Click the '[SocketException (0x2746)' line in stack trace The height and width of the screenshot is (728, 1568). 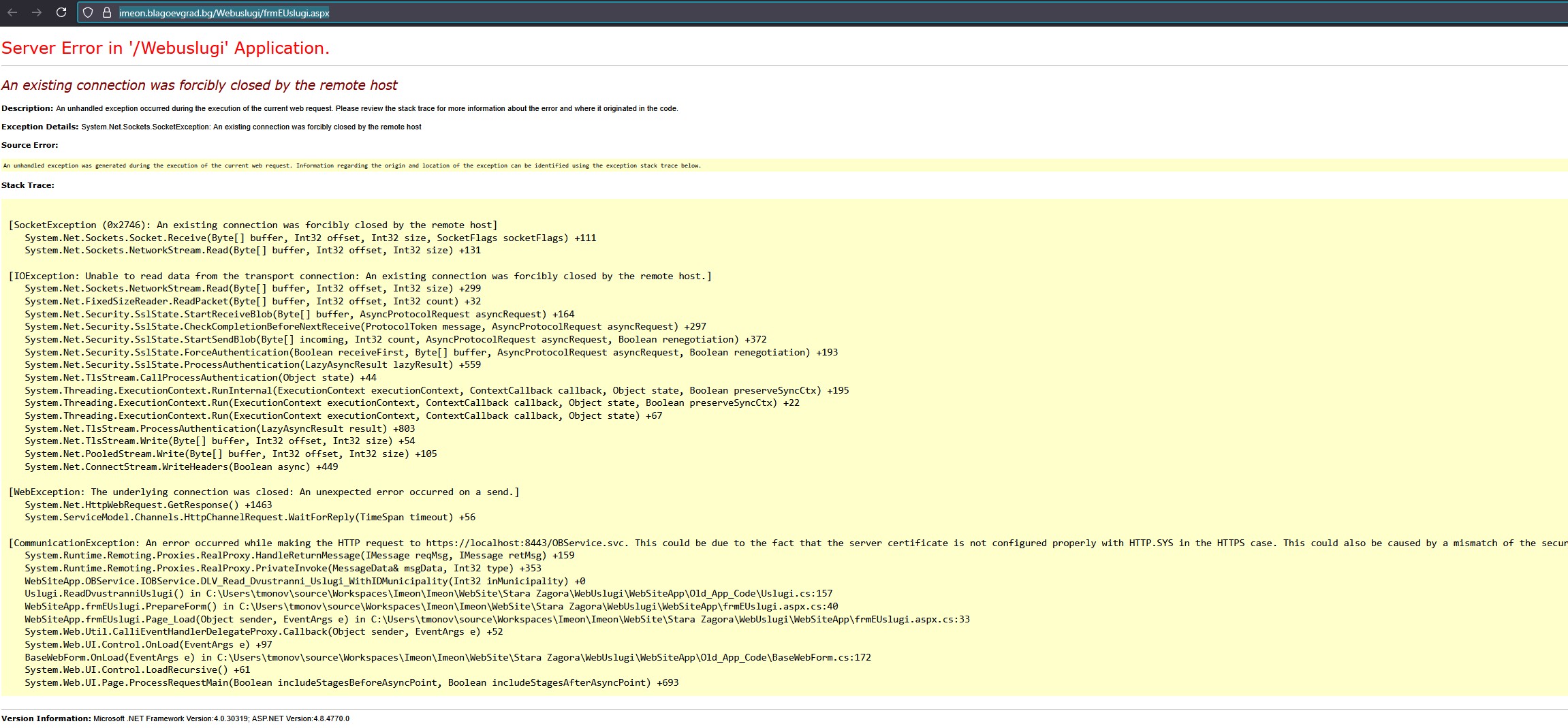[253, 225]
